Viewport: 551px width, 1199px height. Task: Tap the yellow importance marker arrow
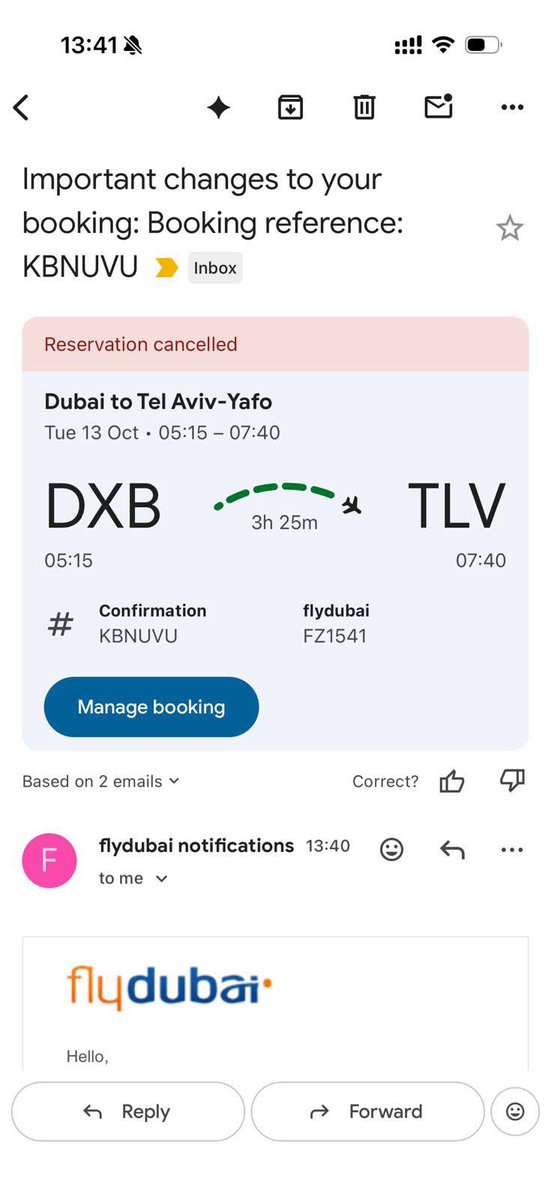coord(167,268)
